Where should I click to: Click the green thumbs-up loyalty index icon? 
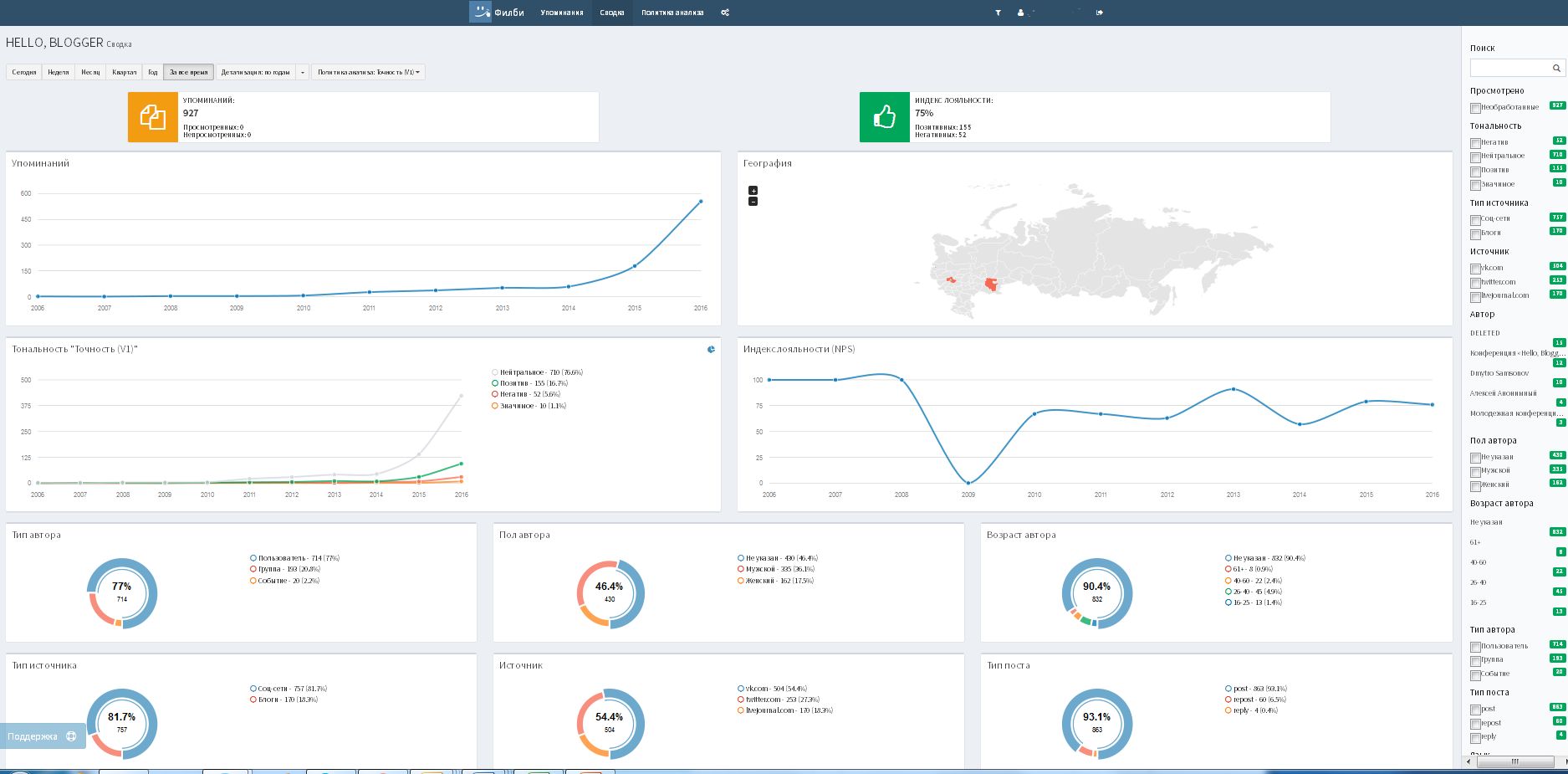pos(885,117)
